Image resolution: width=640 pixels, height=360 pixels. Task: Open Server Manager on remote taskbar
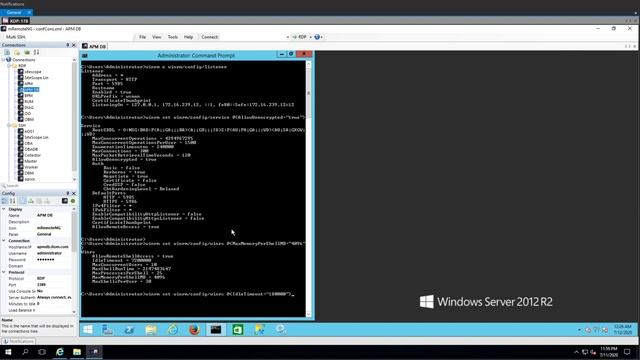pyautogui.click(x=107, y=329)
